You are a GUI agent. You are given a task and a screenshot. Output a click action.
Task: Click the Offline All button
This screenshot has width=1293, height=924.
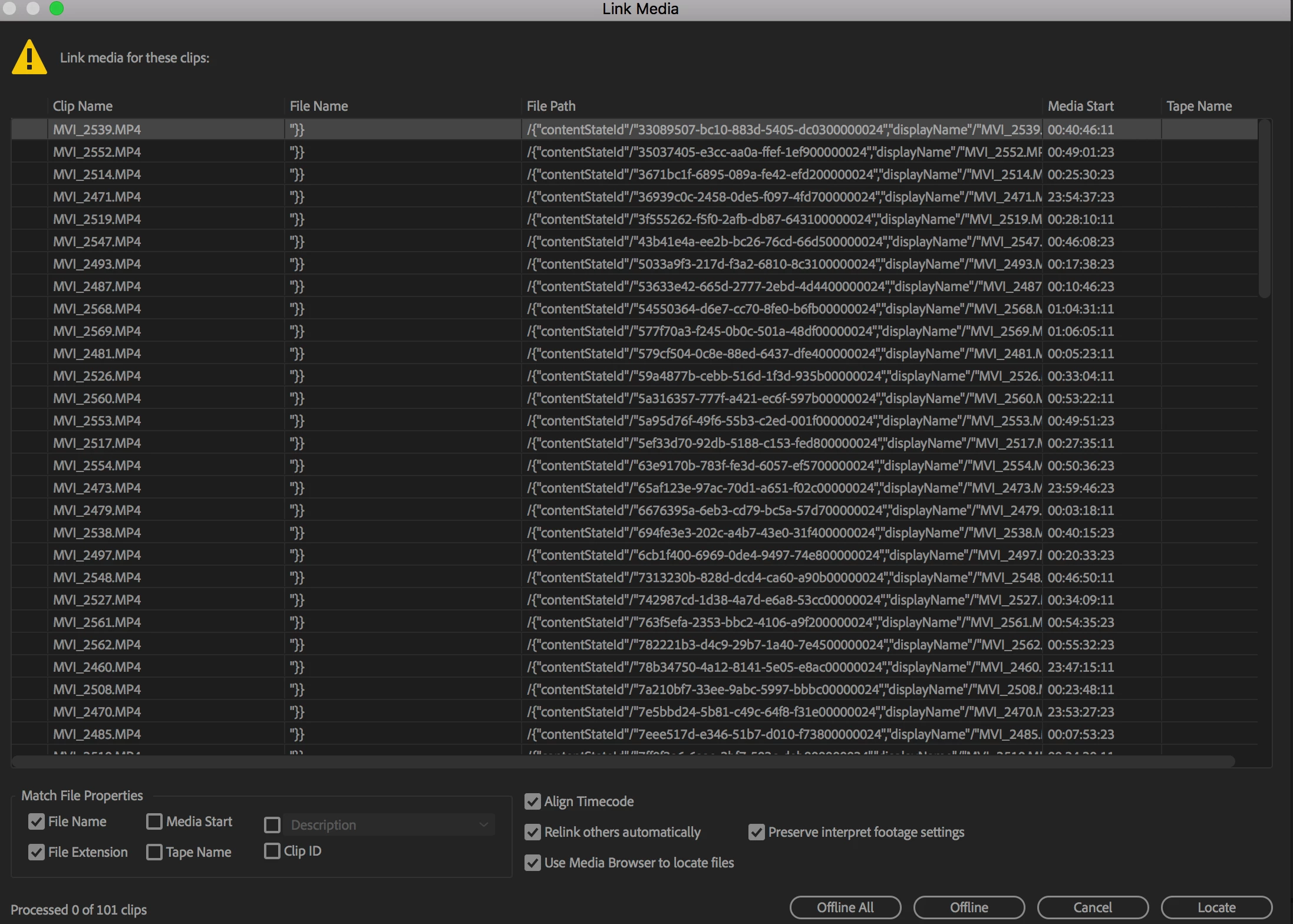(x=845, y=907)
